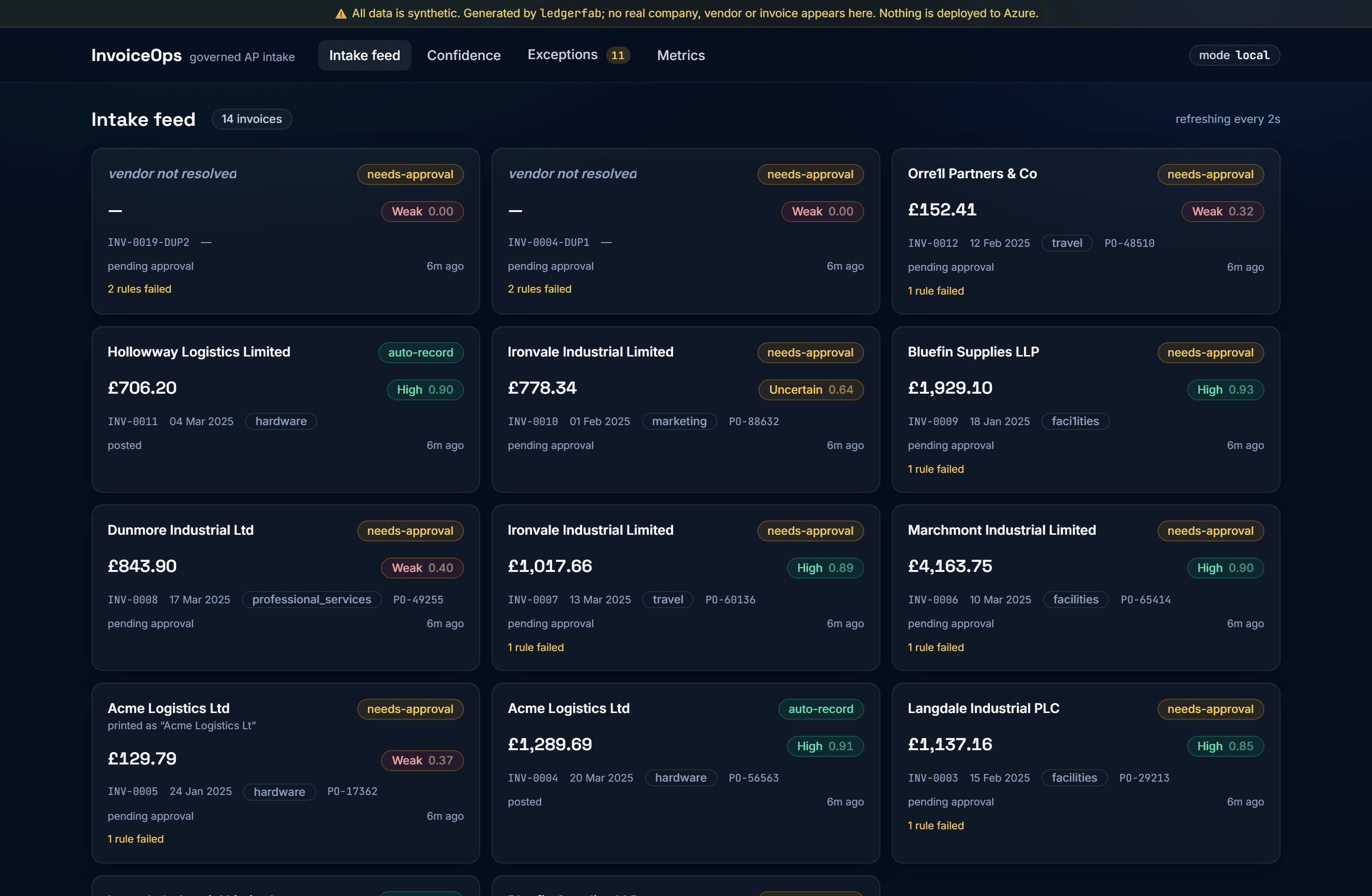Switch to the Confidence tab
Viewport: 1372px width, 896px height.
(464, 55)
